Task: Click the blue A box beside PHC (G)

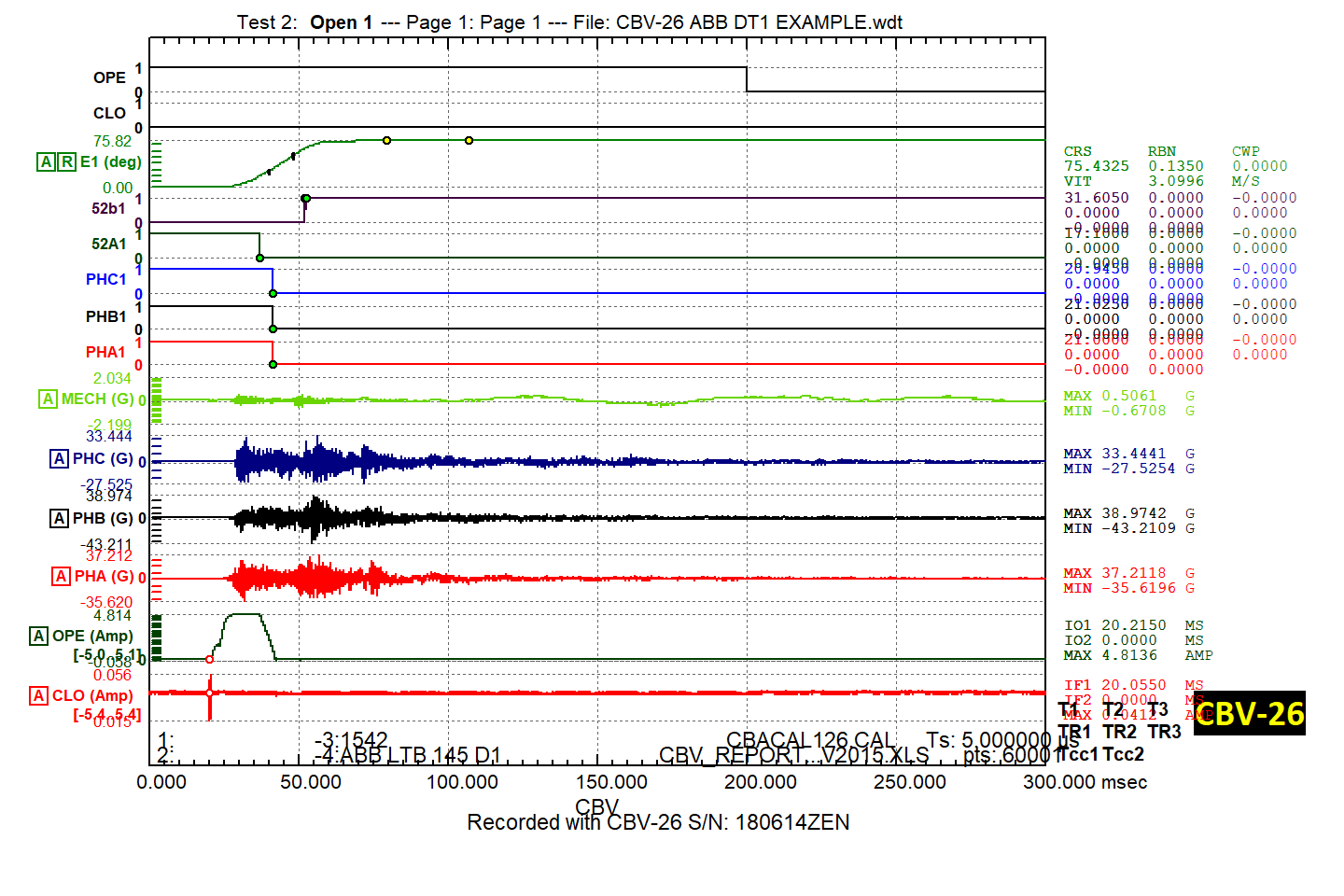Action: (x=60, y=459)
